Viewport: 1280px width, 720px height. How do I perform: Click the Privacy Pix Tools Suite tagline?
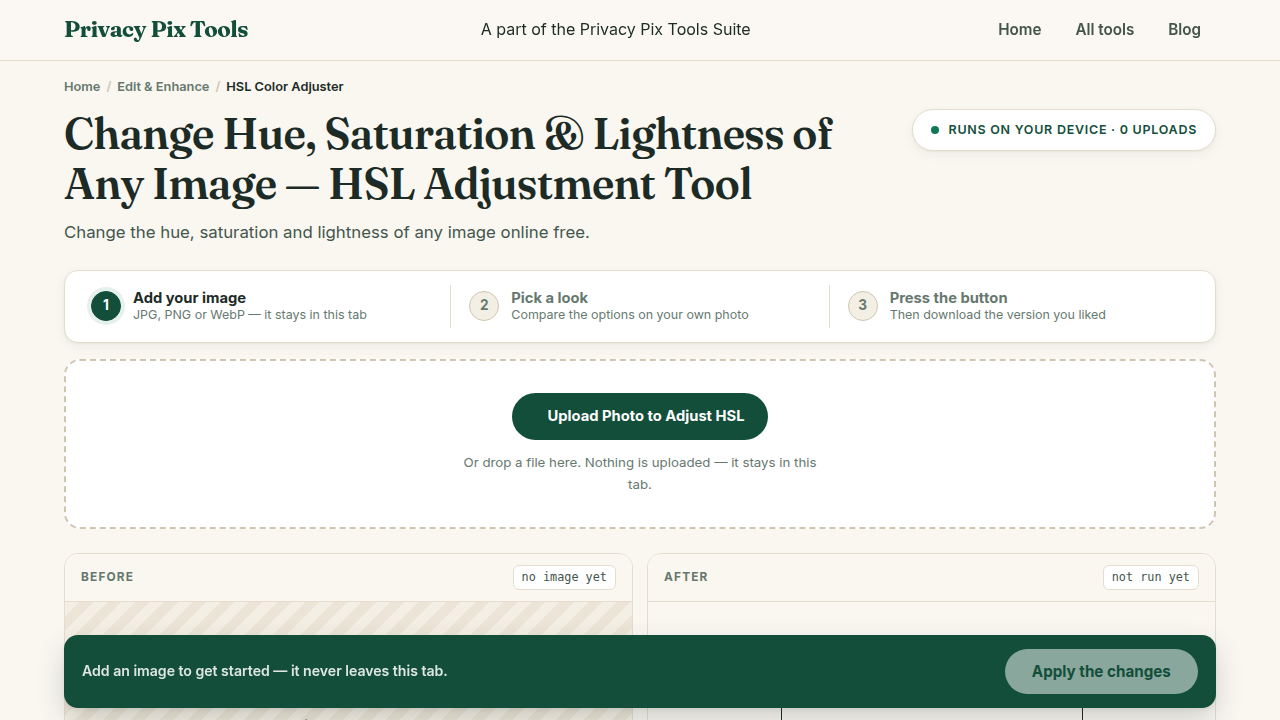tap(615, 30)
